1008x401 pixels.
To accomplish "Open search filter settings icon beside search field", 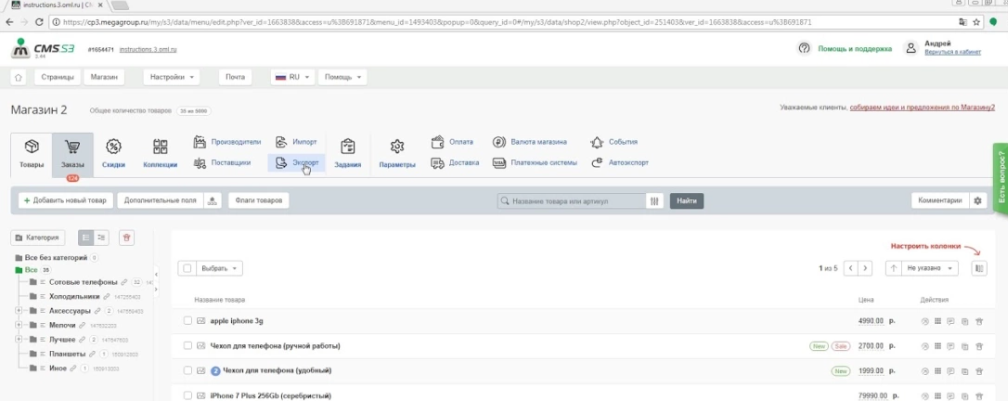I will [x=655, y=201].
